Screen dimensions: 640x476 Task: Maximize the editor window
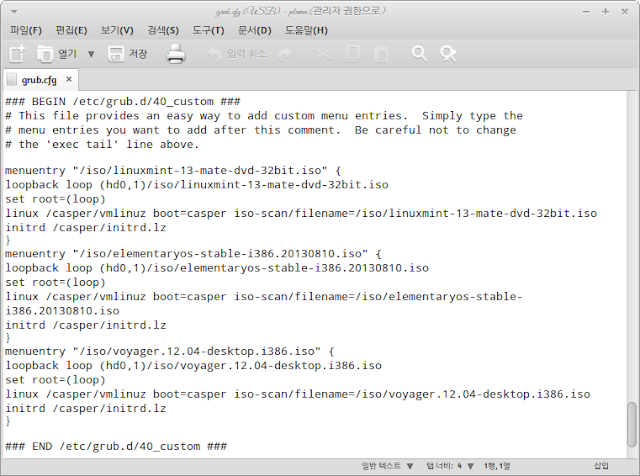coord(605,12)
